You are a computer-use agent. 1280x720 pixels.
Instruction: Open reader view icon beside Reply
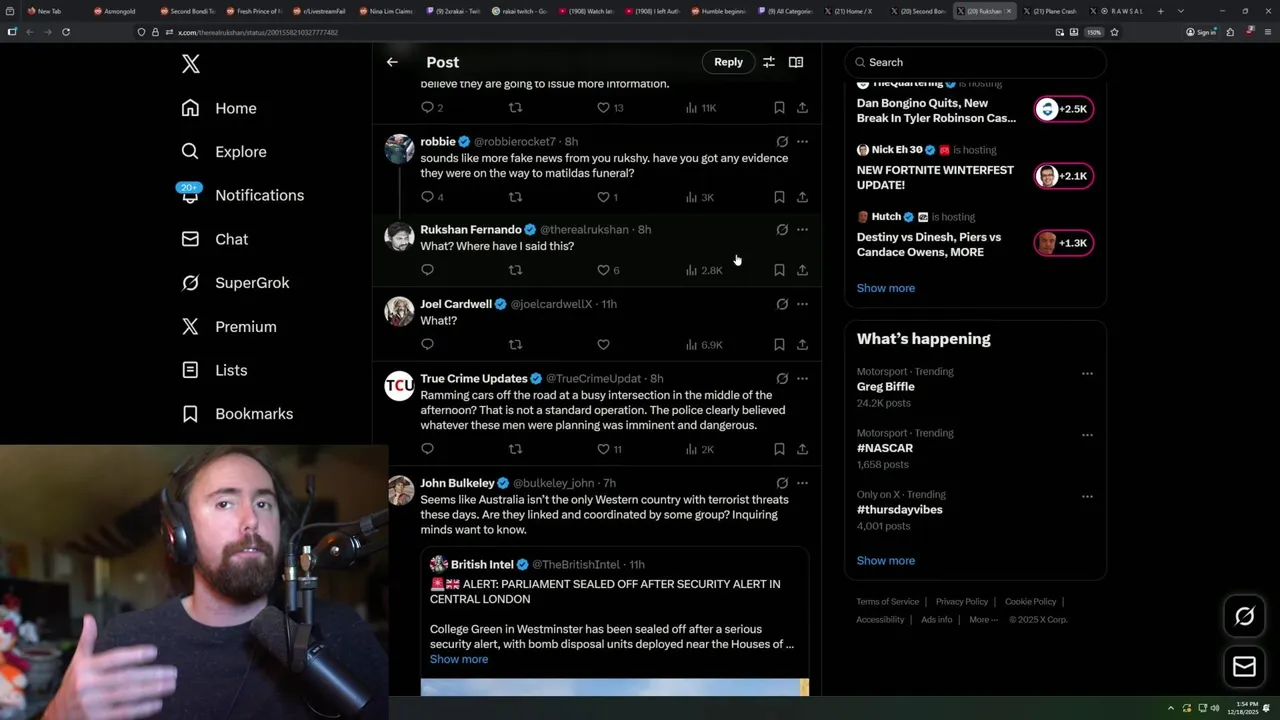pyautogui.click(x=796, y=62)
